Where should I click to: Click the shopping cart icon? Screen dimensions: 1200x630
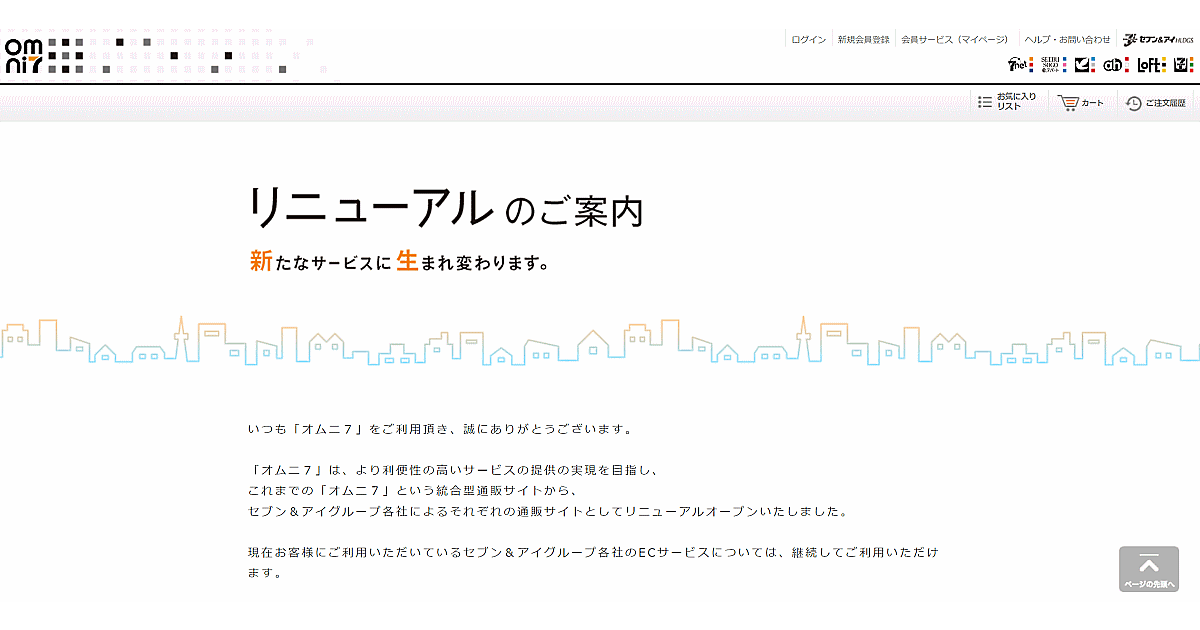click(1069, 103)
